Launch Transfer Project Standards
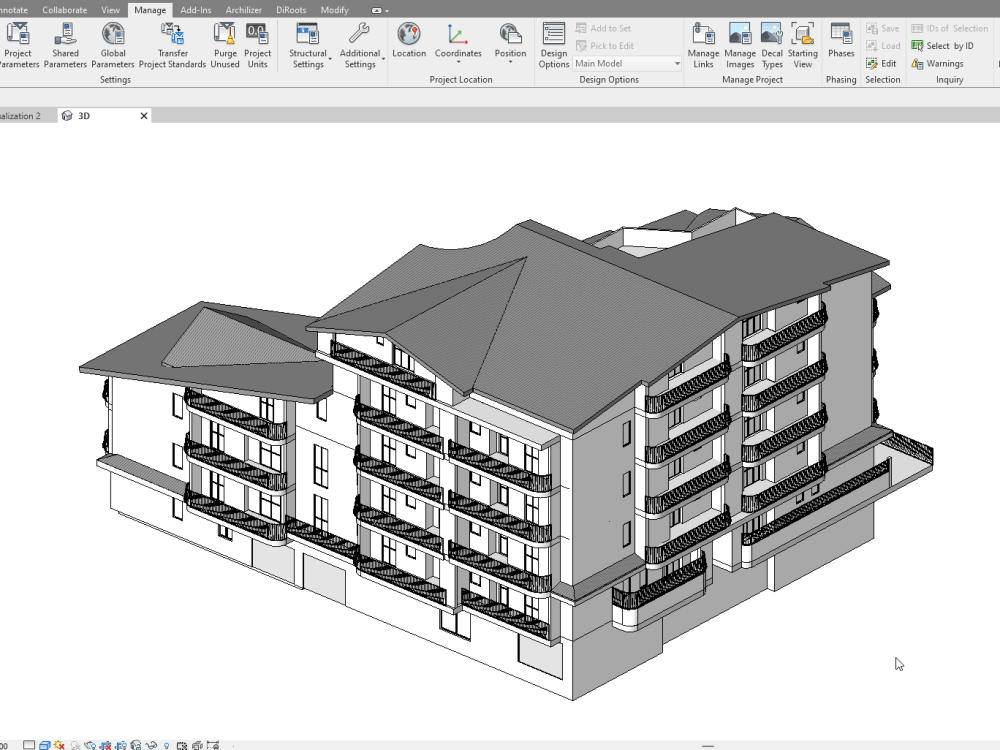This screenshot has width=1000, height=750. click(x=172, y=45)
